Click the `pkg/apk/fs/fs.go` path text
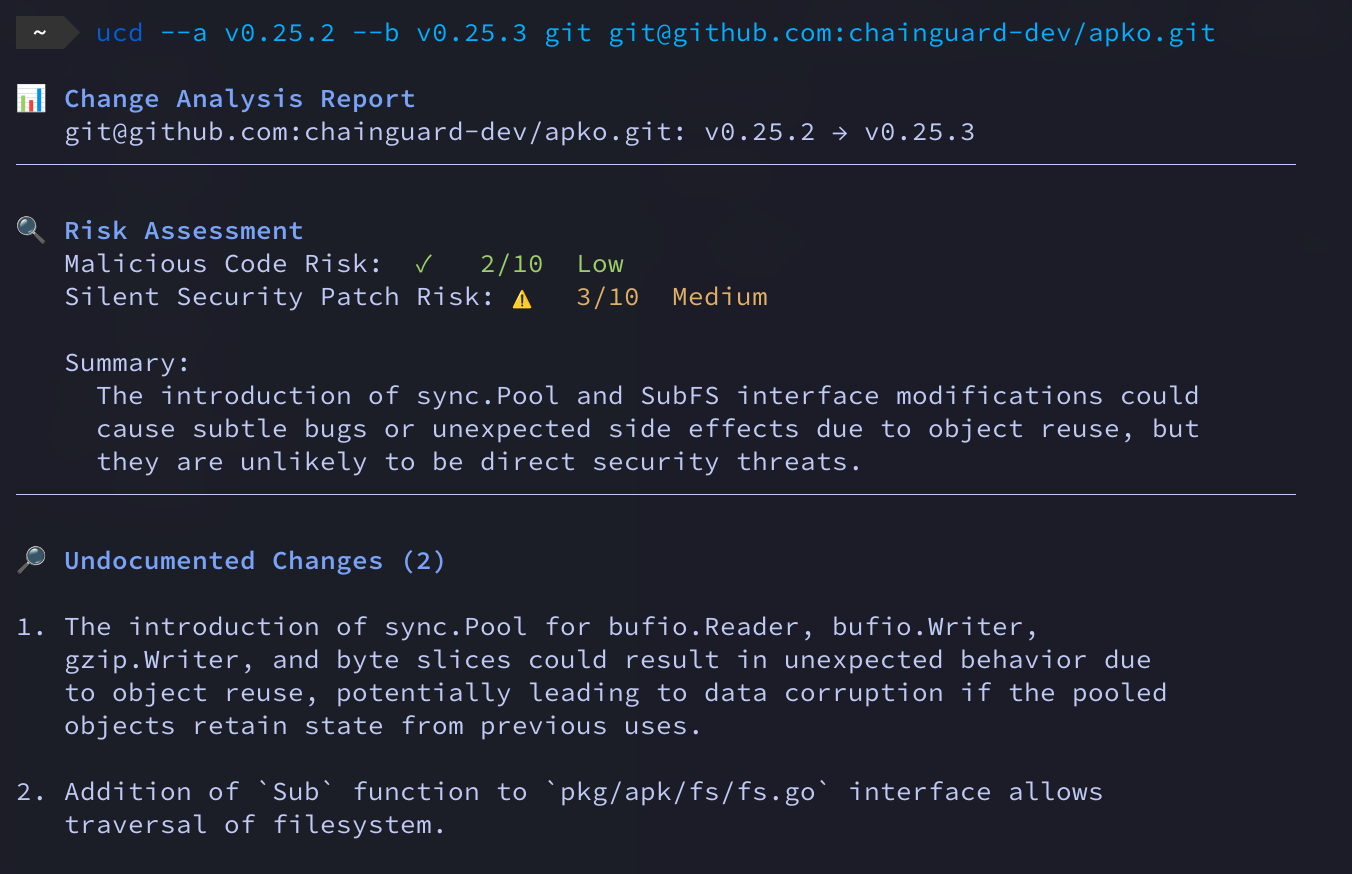The width and height of the screenshot is (1352, 874). point(688,792)
